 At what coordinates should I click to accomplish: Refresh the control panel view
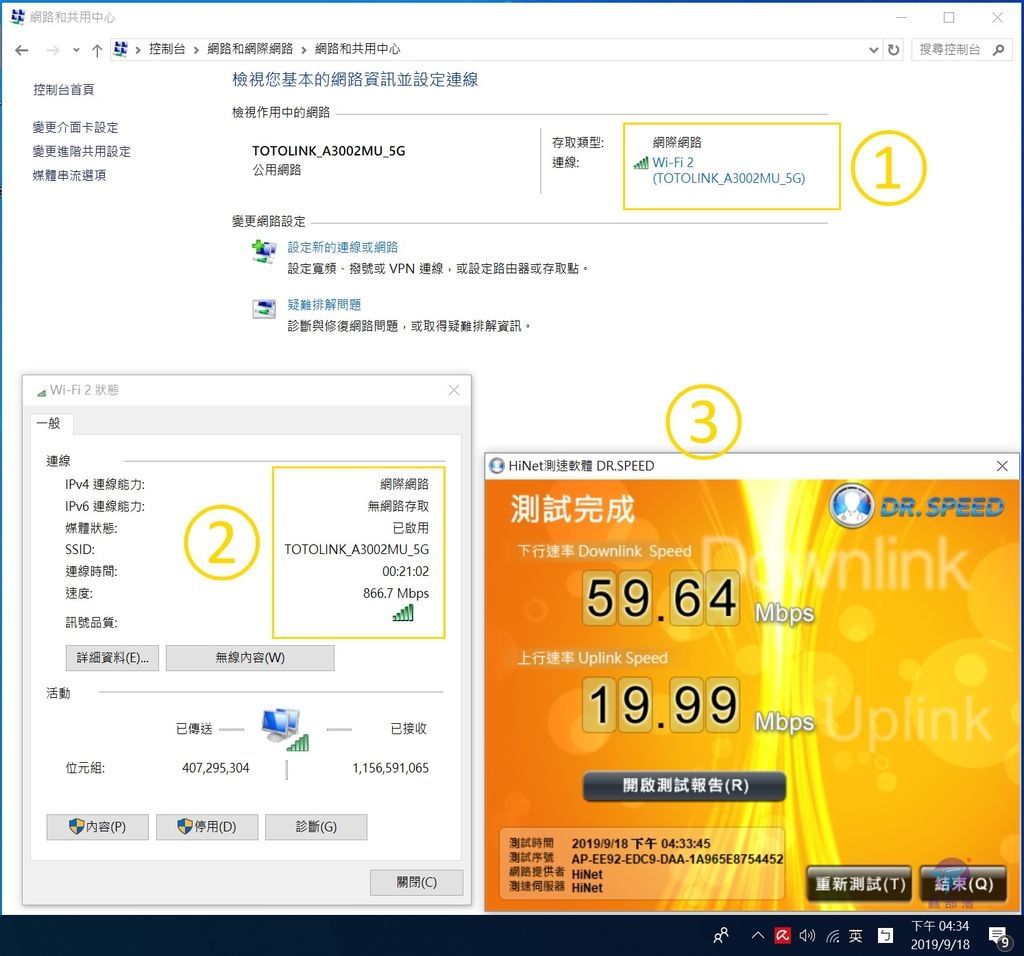point(893,50)
